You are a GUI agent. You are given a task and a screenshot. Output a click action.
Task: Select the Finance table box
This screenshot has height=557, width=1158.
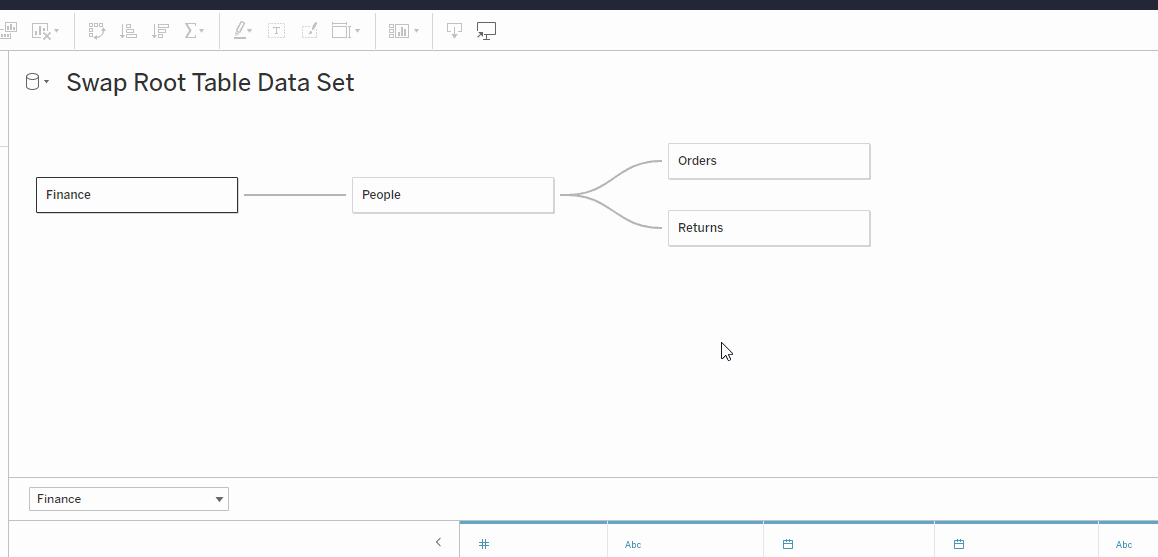point(137,195)
